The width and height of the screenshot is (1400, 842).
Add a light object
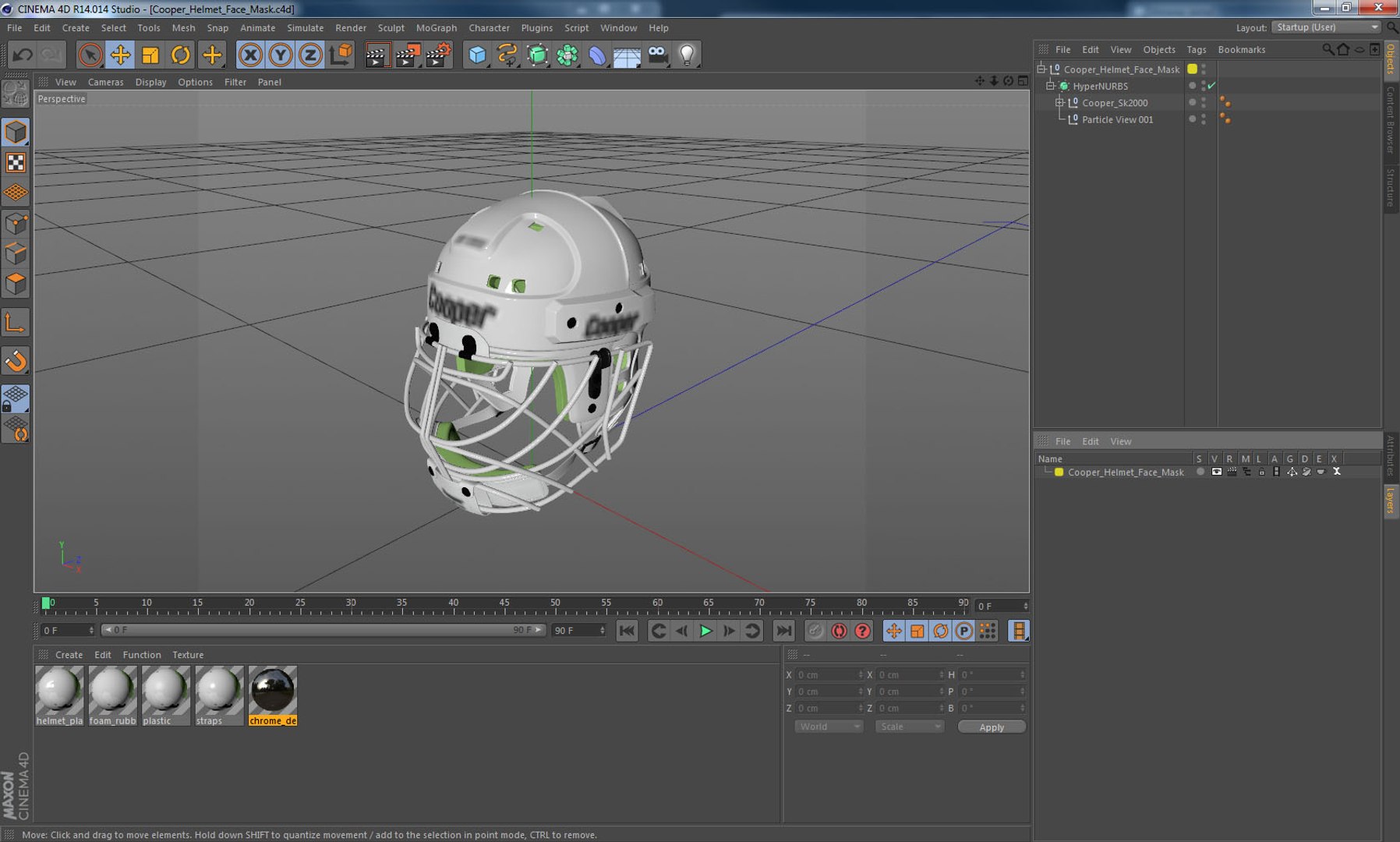[x=688, y=55]
